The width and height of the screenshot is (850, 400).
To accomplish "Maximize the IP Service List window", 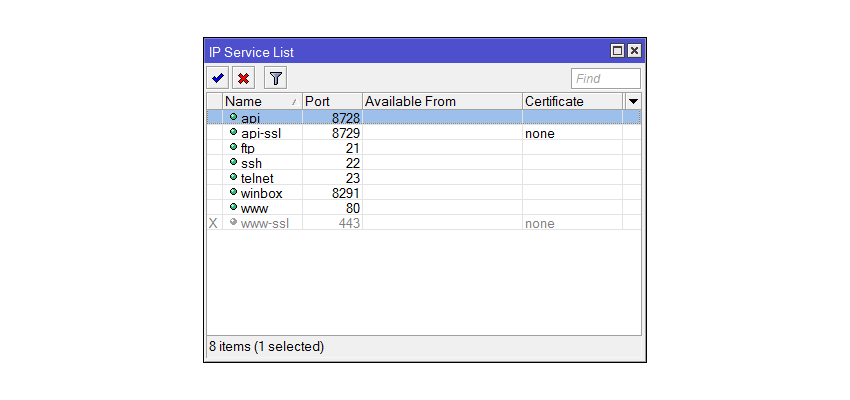I will click(x=617, y=51).
